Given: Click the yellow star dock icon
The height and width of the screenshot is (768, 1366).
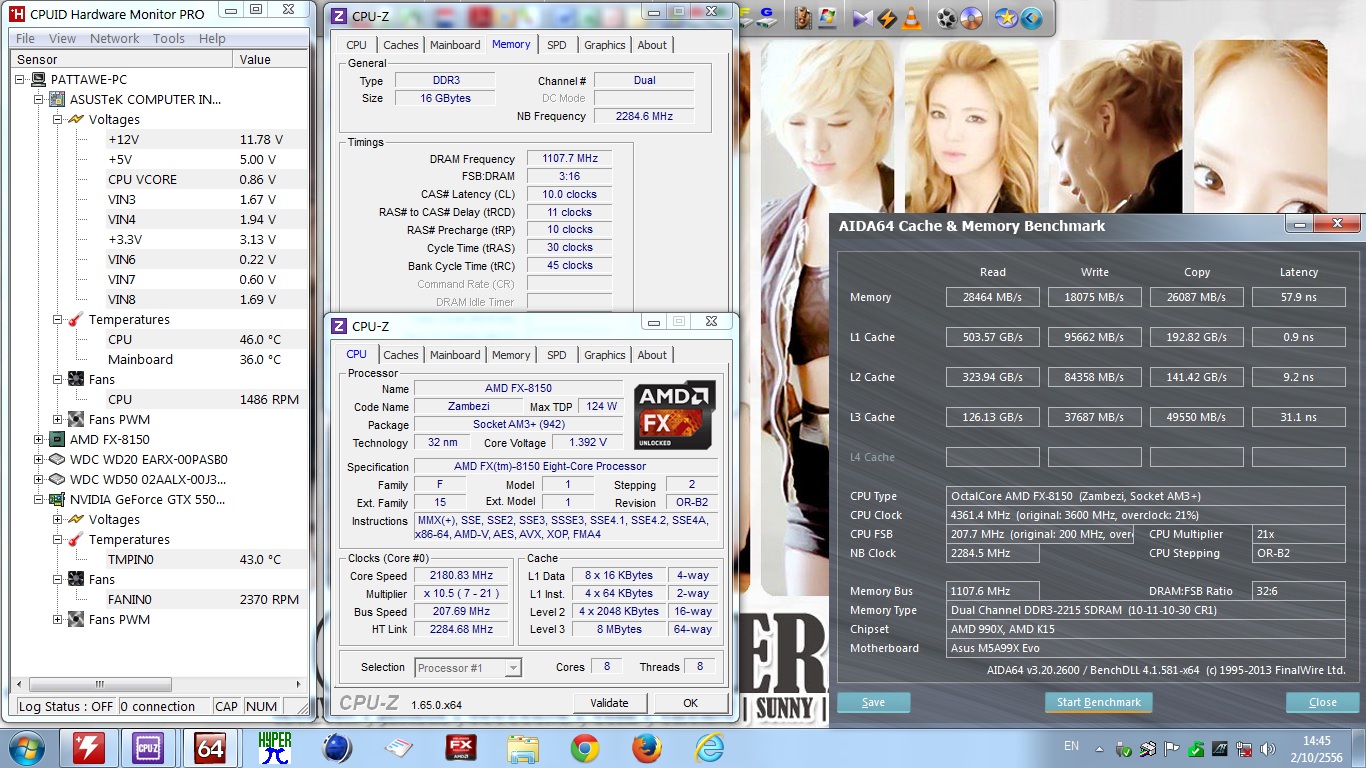Looking at the screenshot, I should tap(1006, 18).
